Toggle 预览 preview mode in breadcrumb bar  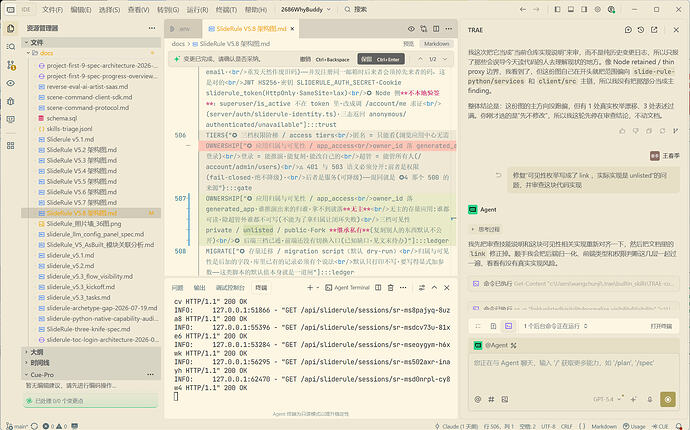tap(409, 44)
